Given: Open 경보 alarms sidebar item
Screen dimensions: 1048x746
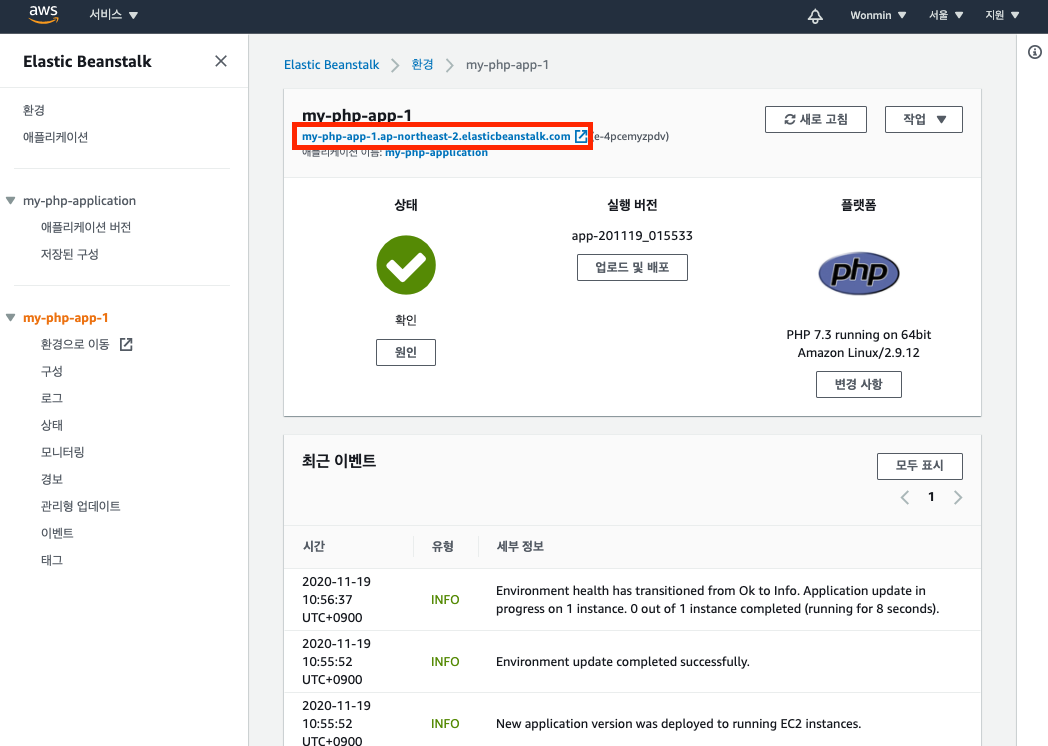Looking at the screenshot, I should pyautogui.click(x=51, y=479).
